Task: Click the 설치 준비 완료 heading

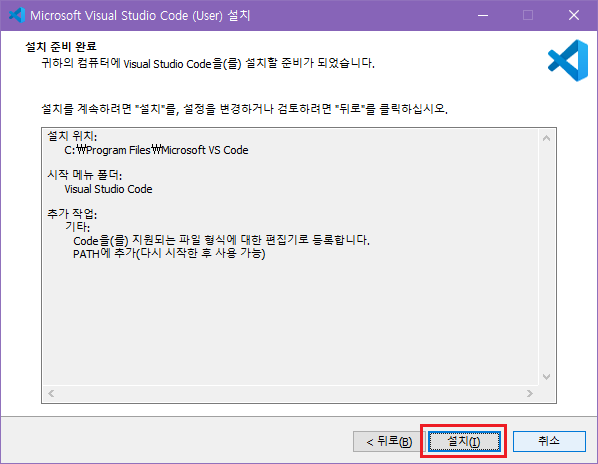Action: (61, 47)
